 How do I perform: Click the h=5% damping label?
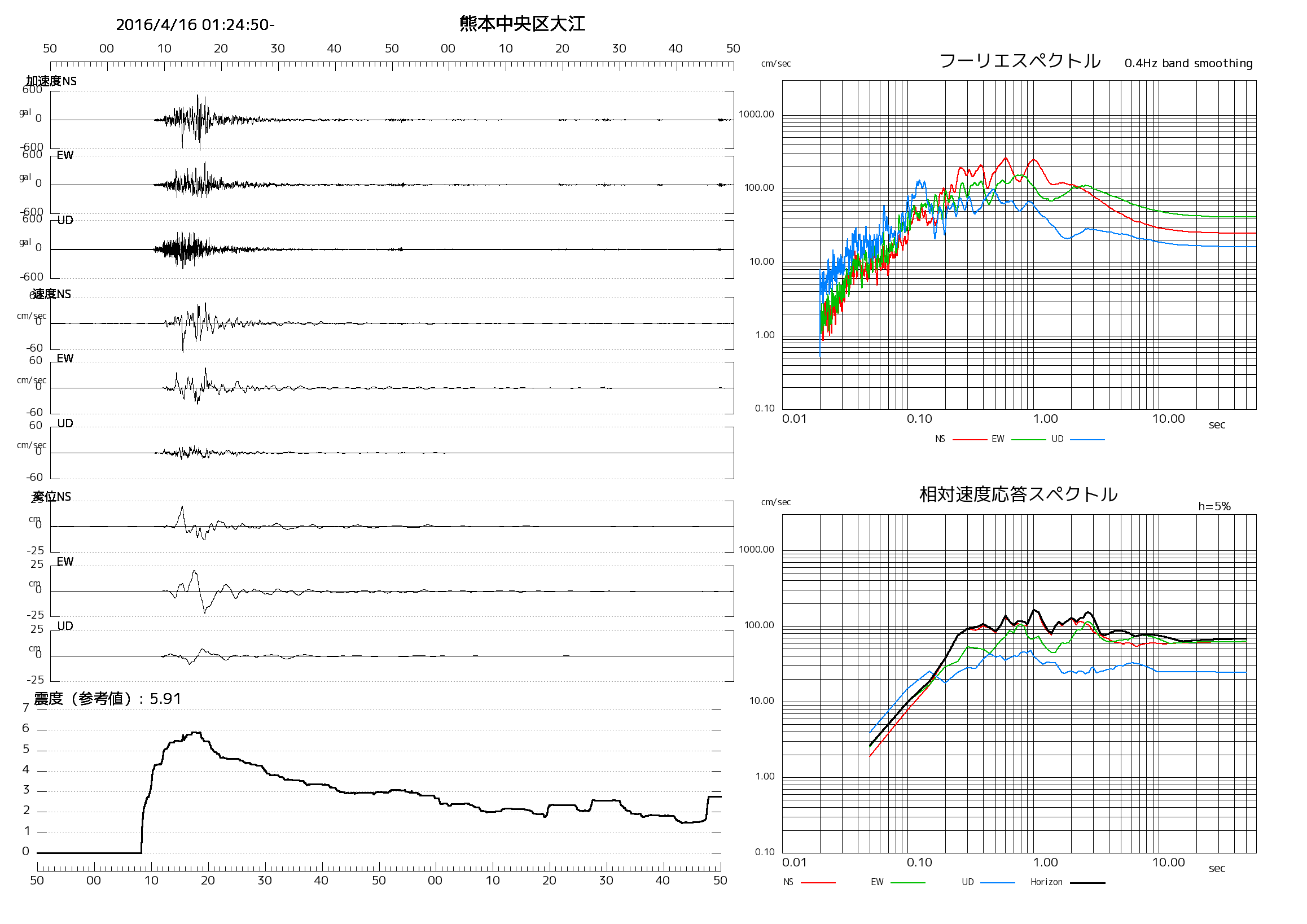point(1214,506)
